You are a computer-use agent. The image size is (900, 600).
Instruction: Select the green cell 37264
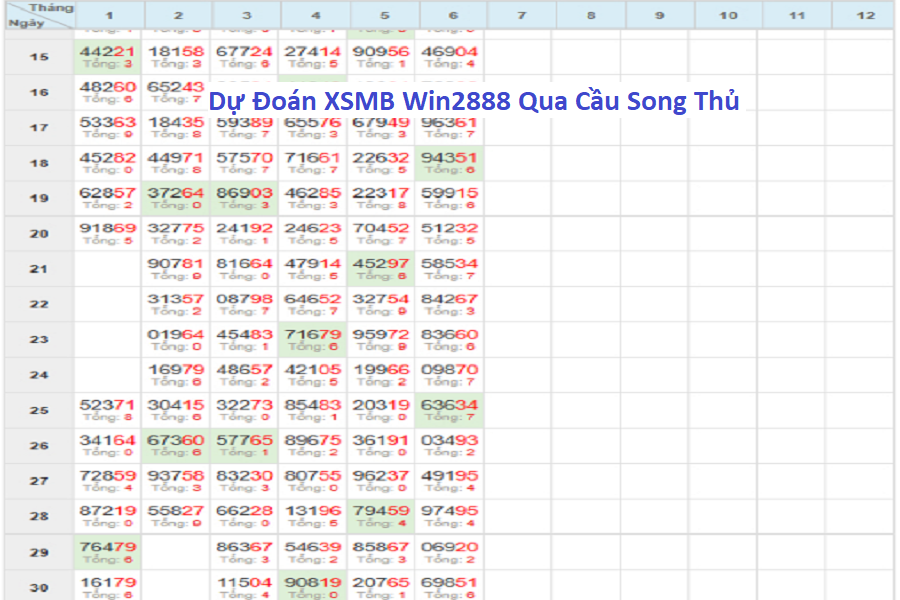176,198
